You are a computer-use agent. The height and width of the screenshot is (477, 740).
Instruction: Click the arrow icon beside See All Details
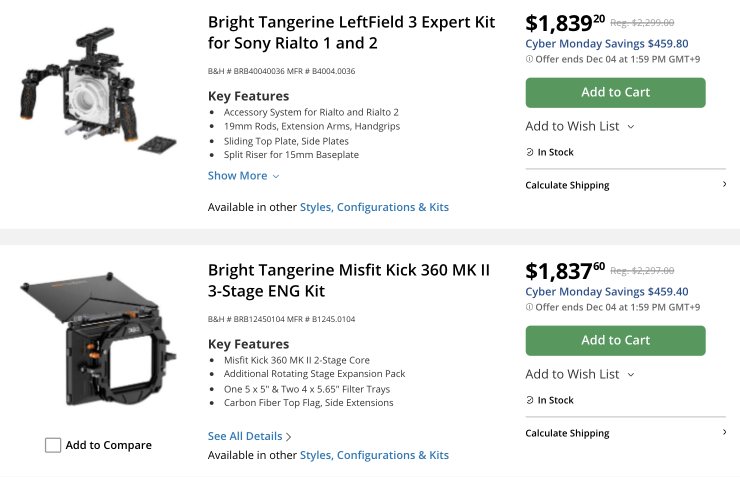pos(289,437)
